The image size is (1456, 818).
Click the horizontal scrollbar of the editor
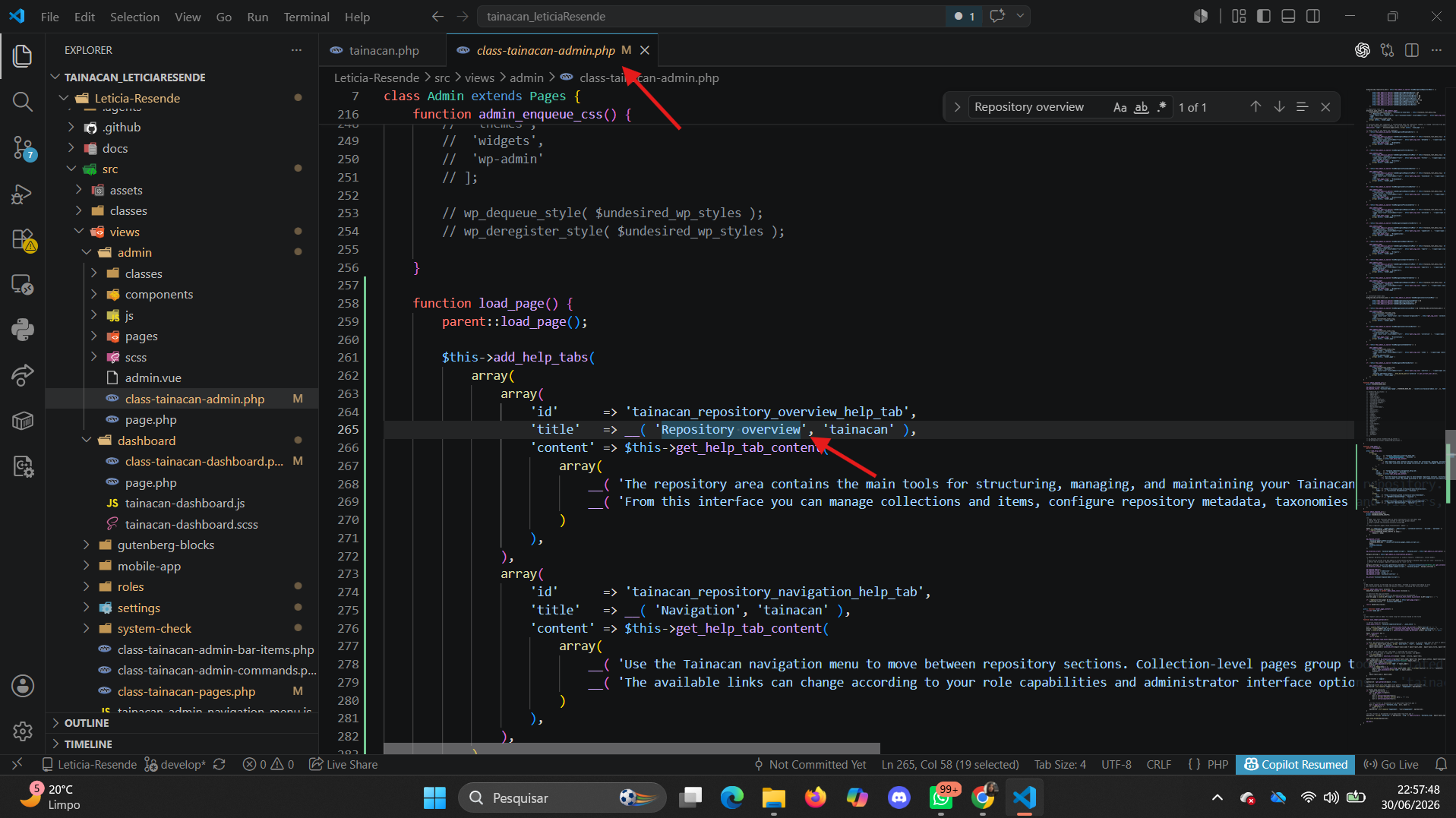(631, 748)
